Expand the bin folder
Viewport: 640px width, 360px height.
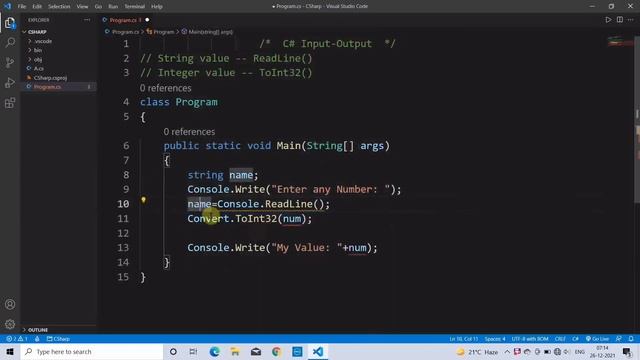point(38,50)
